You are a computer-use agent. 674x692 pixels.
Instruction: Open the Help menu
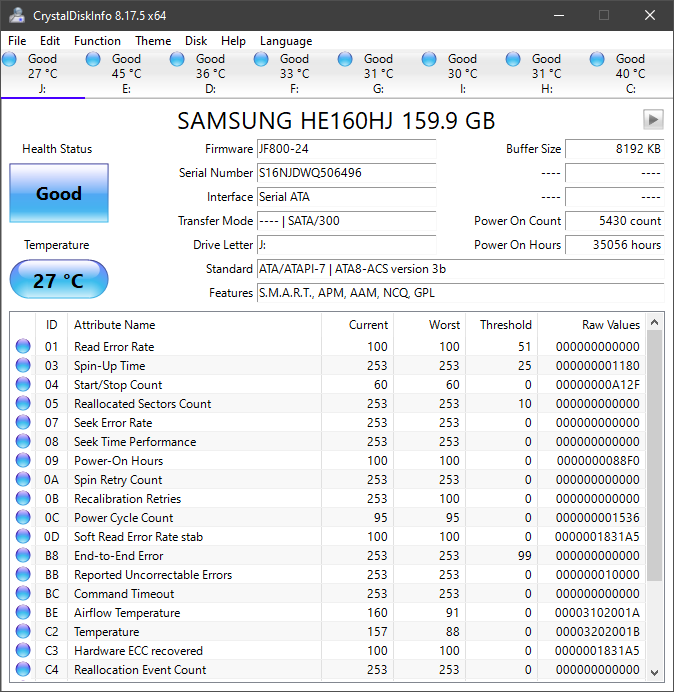tap(233, 41)
